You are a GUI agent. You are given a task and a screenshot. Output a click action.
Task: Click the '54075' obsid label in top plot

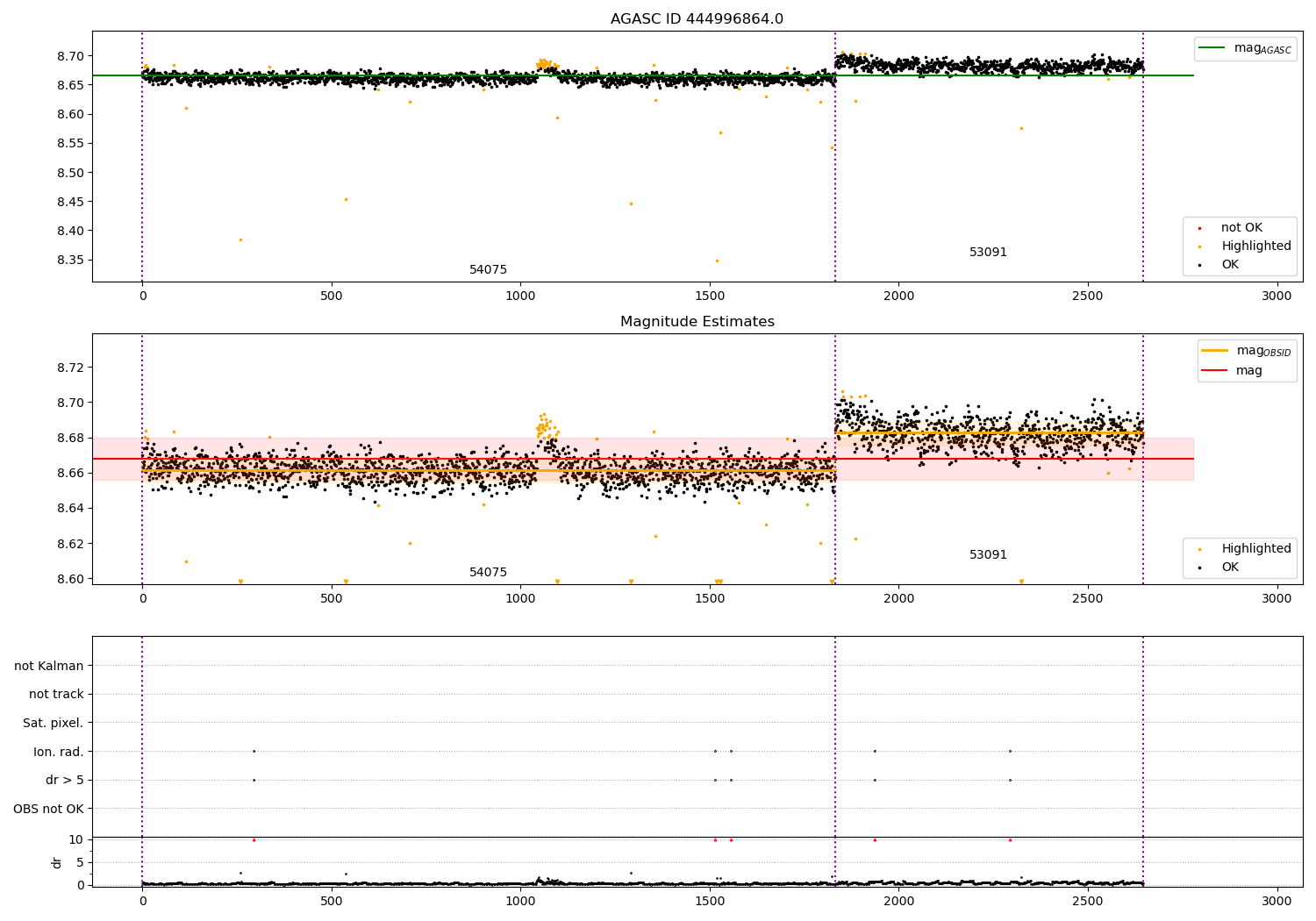click(x=488, y=270)
